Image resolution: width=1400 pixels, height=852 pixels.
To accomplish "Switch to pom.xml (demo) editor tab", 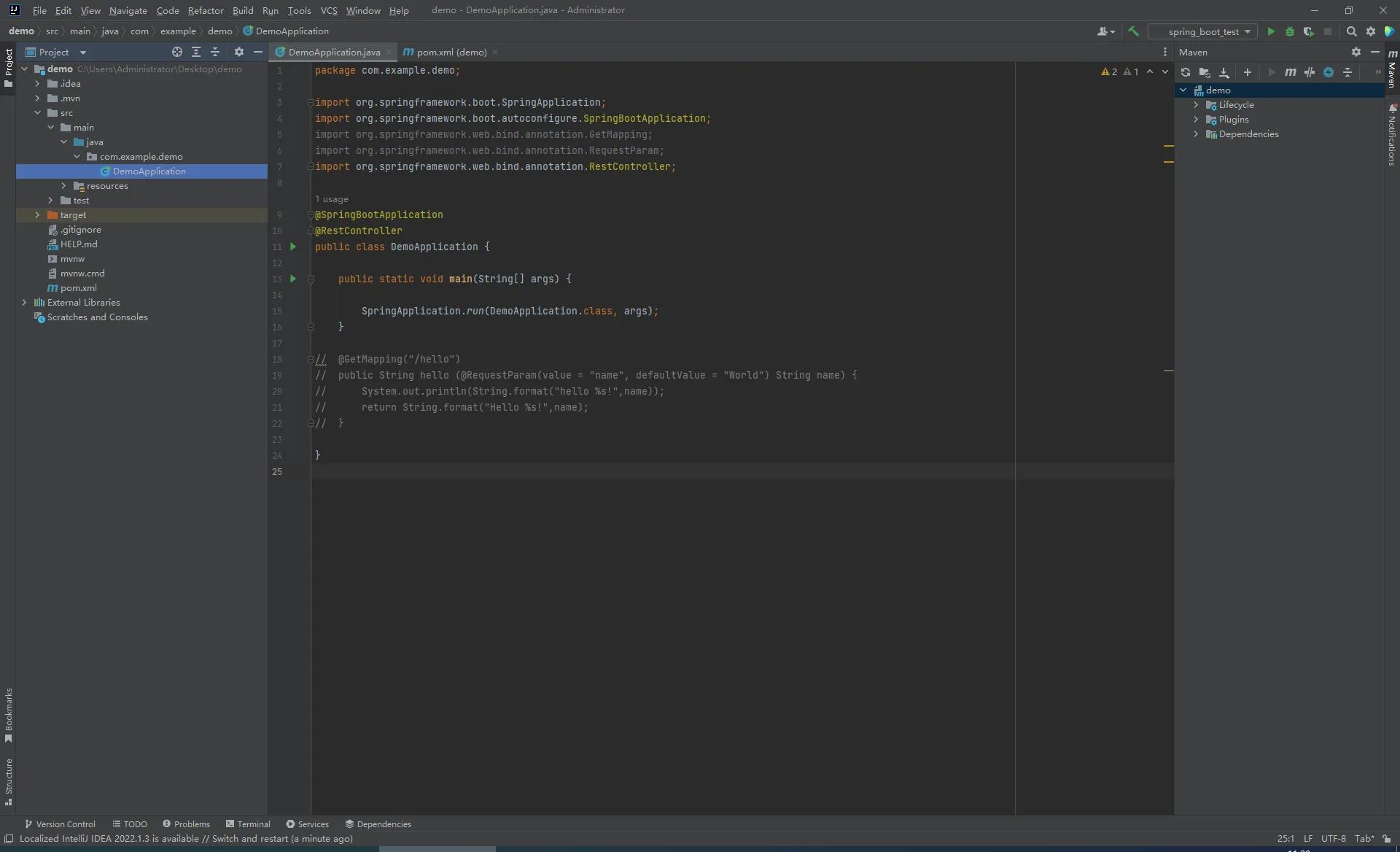I will pyautogui.click(x=451, y=52).
